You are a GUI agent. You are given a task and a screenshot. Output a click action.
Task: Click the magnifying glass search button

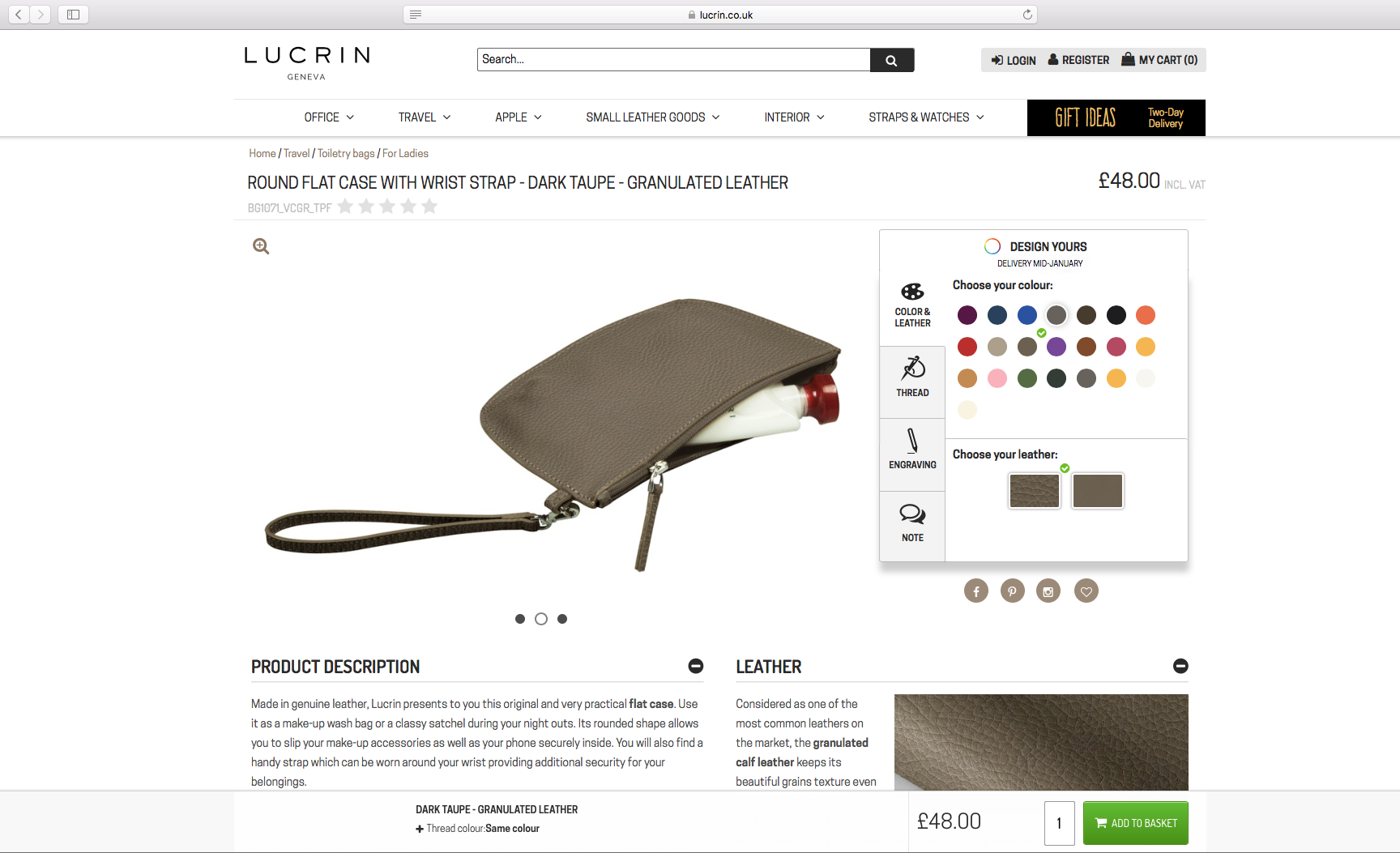click(x=891, y=60)
